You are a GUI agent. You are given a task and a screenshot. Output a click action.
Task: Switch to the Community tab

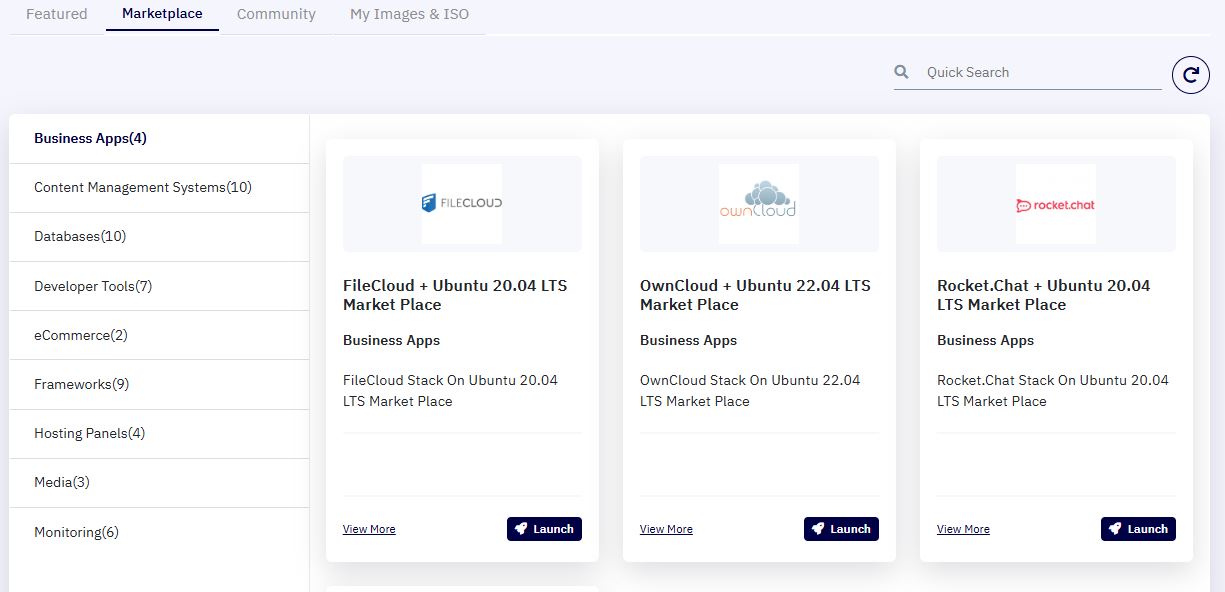pyautogui.click(x=276, y=14)
